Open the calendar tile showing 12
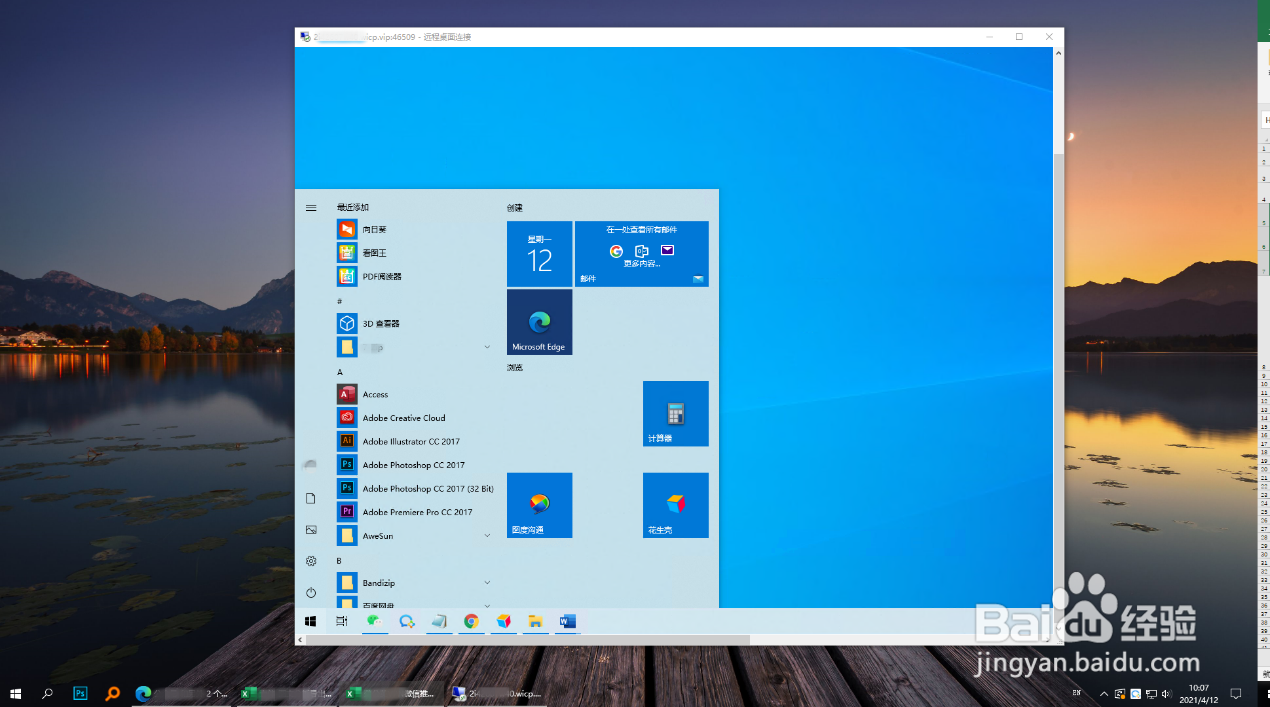 [x=540, y=254]
